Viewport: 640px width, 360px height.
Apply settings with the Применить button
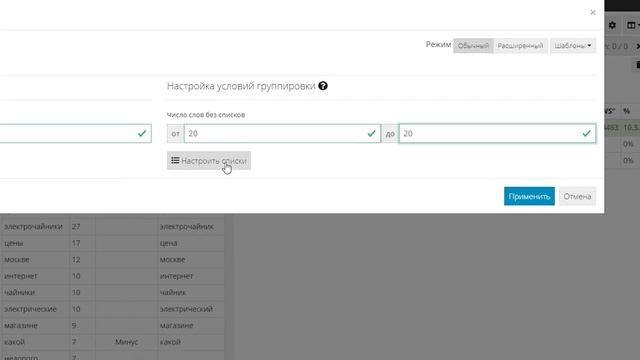tap(529, 196)
